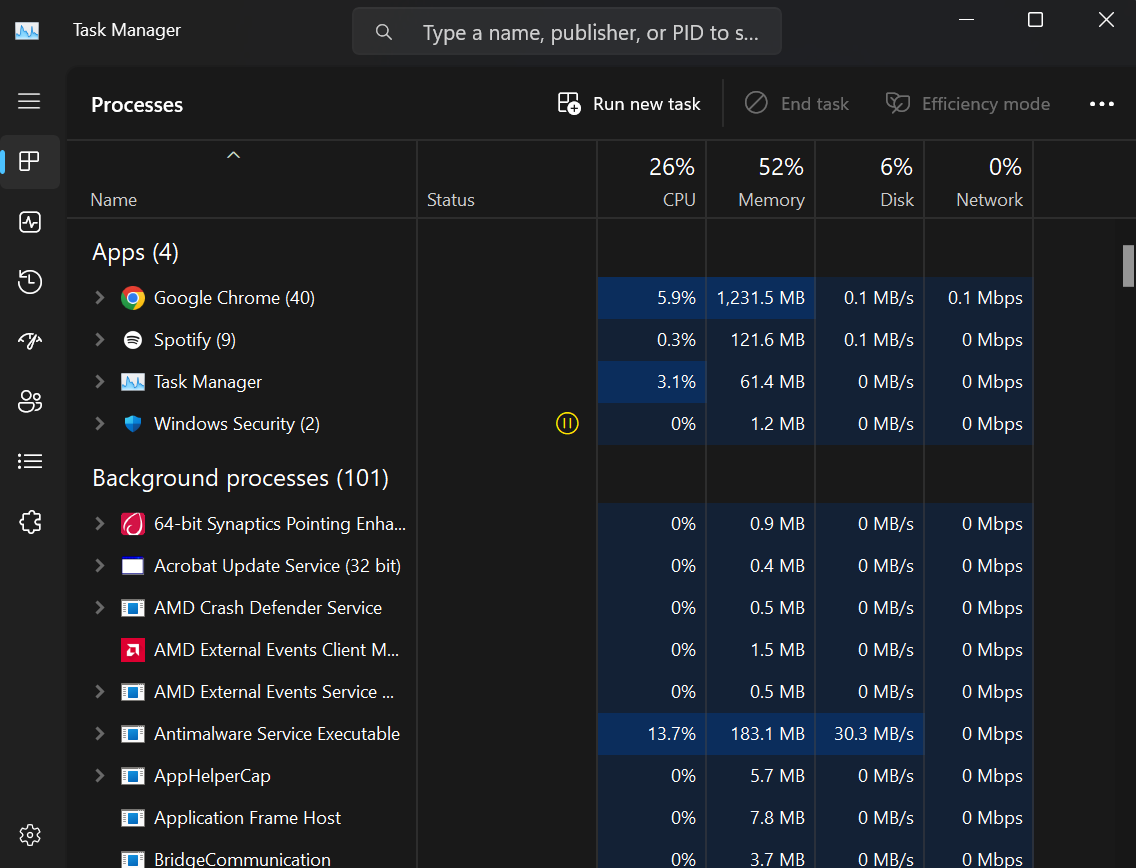Open the Users page in sidebar
This screenshot has height=868, width=1136.
point(30,402)
